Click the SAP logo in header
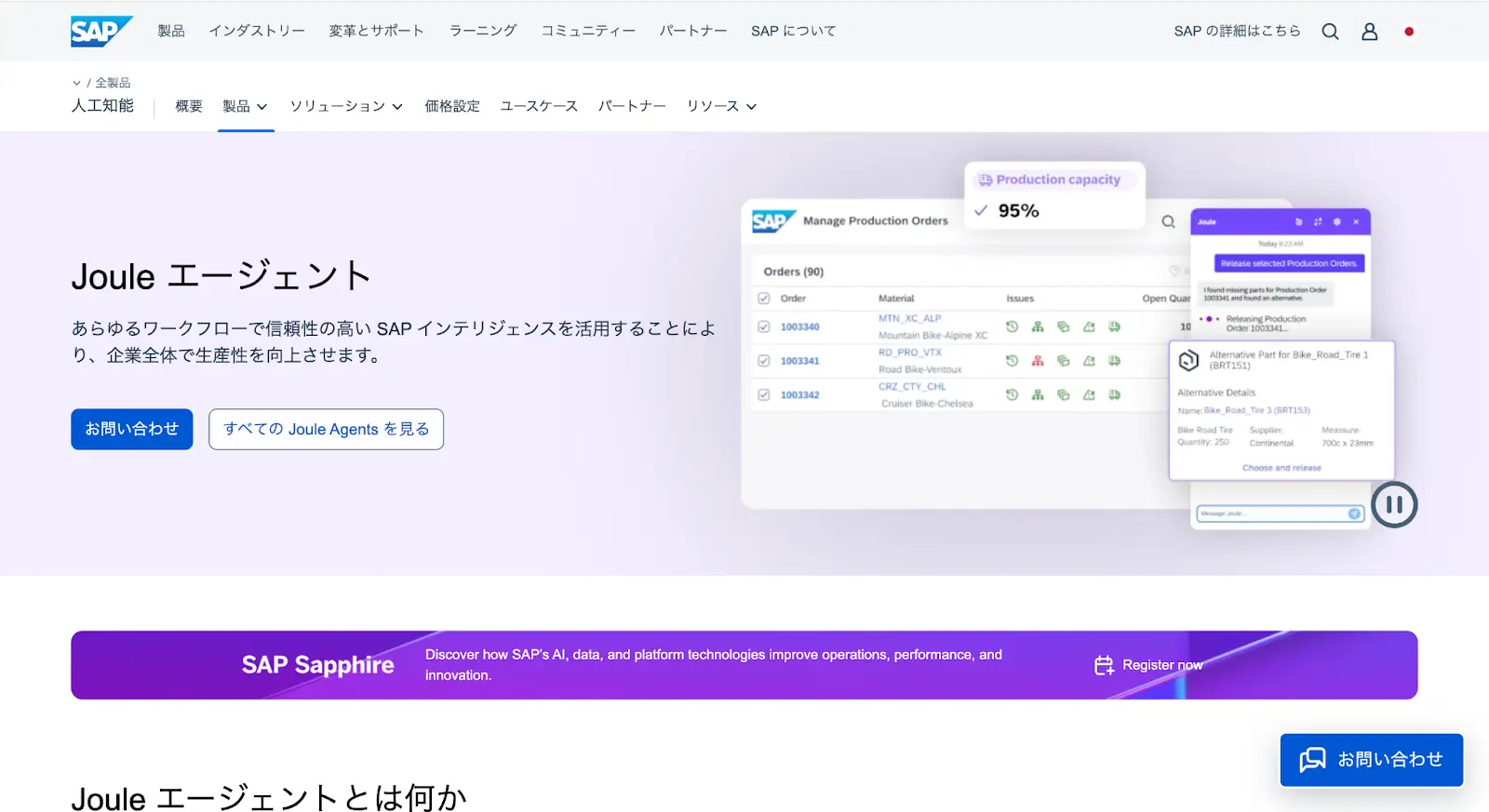The height and width of the screenshot is (812, 1489). [101, 31]
